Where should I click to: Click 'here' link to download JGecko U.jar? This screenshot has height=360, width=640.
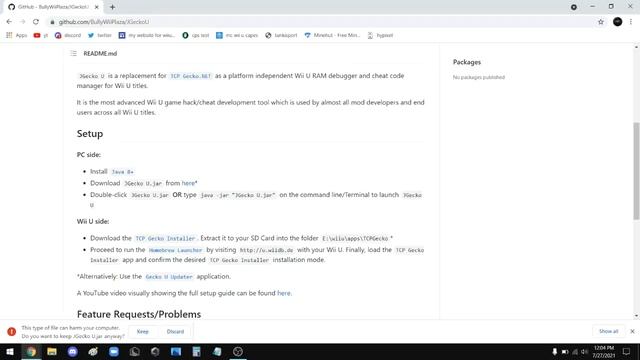(x=188, y=183)
